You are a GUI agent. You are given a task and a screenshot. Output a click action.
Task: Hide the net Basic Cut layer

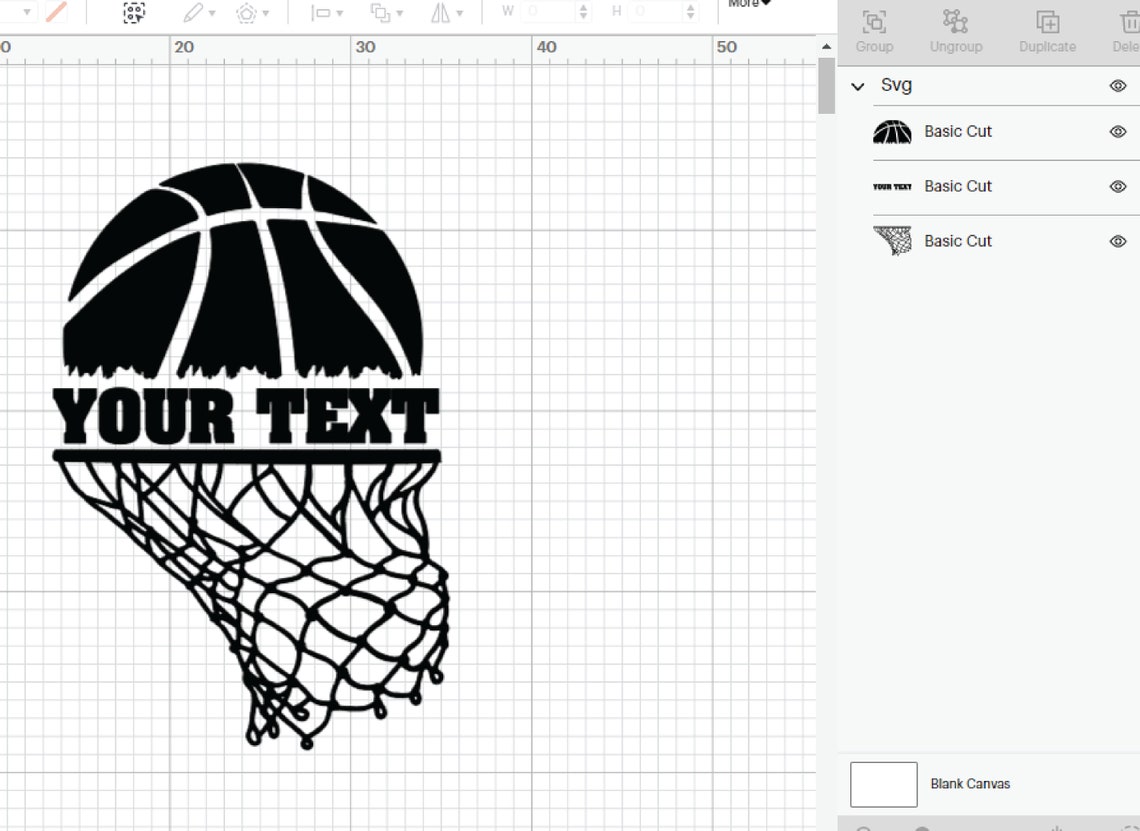pyautogui.click(x=1117, y=241)
